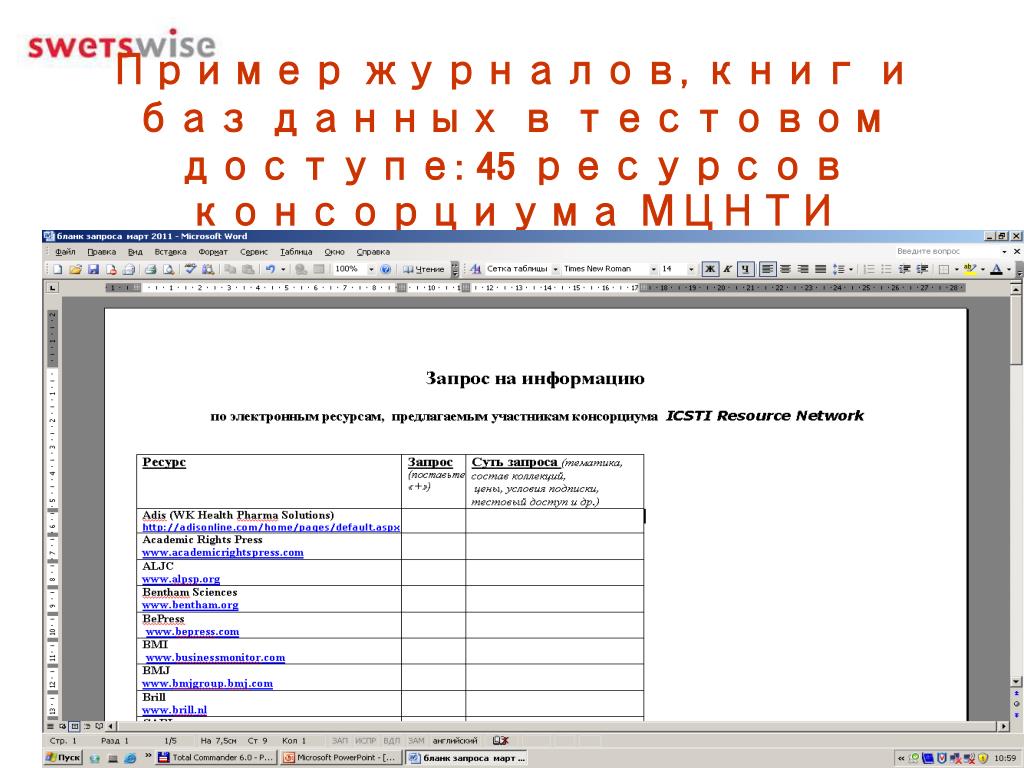Click the Internet Explorer quick launch icon
Viewport: 1024px width, 768px height.
130,758
